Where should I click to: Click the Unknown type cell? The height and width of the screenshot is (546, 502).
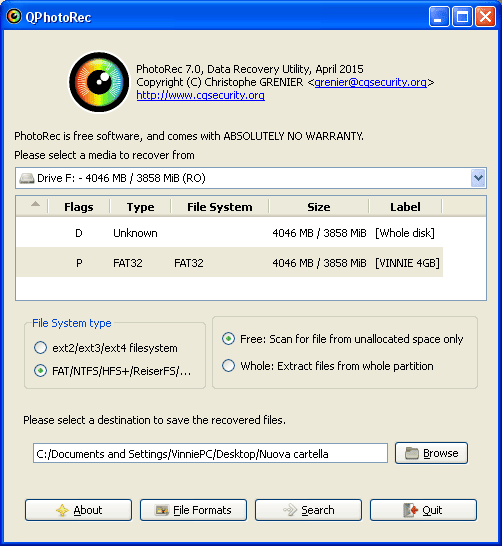point(135,233)
